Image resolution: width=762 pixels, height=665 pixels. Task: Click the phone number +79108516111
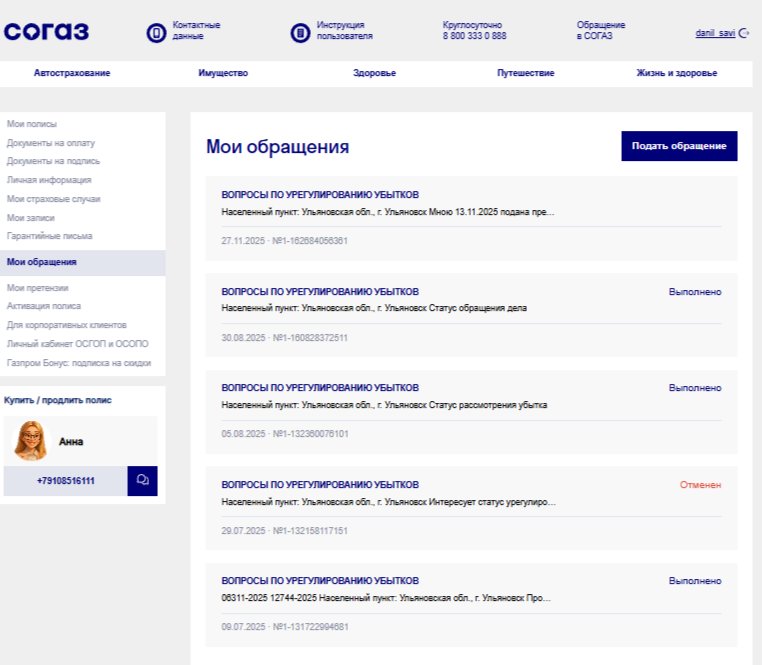tap(66, 481)
